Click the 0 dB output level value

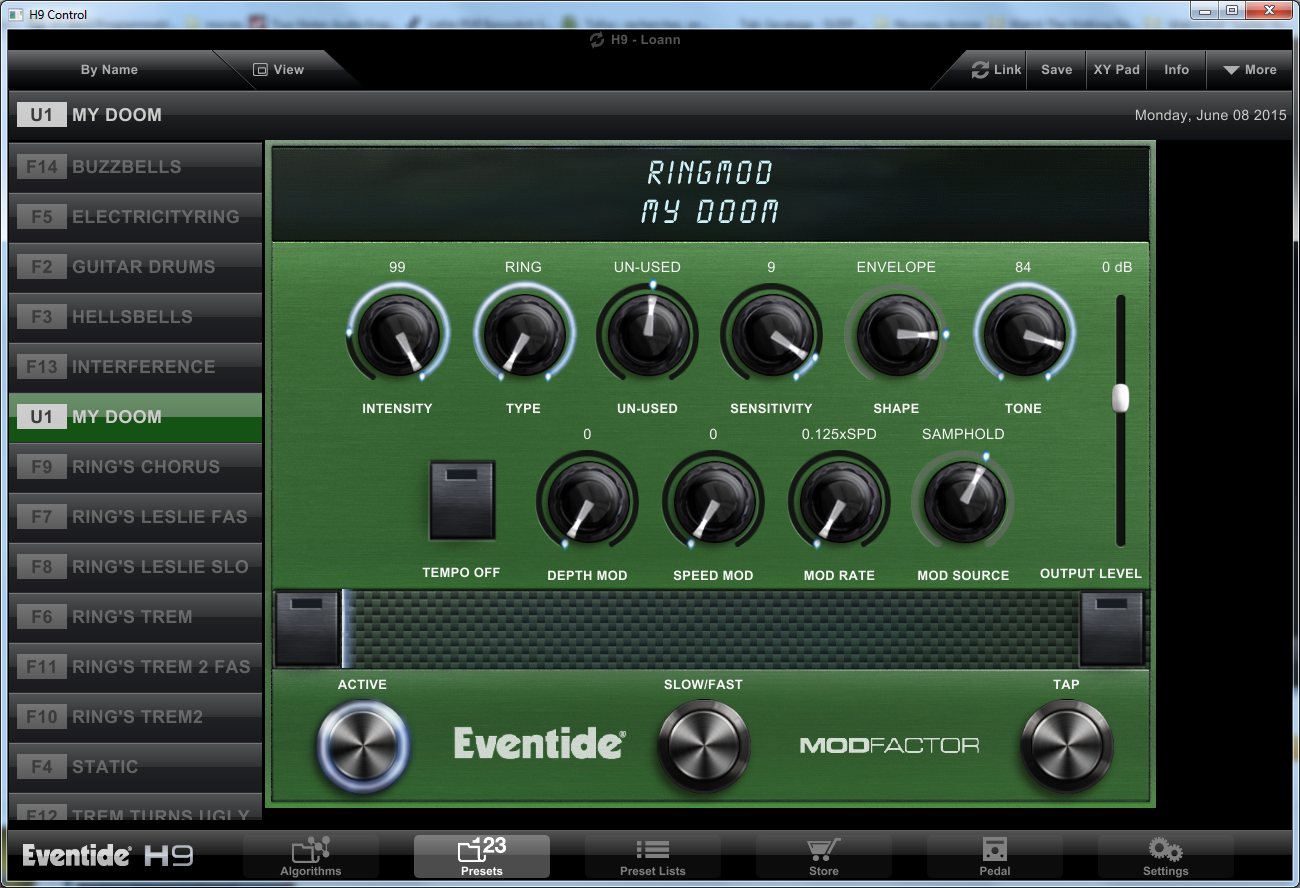tap(1117, 267)
